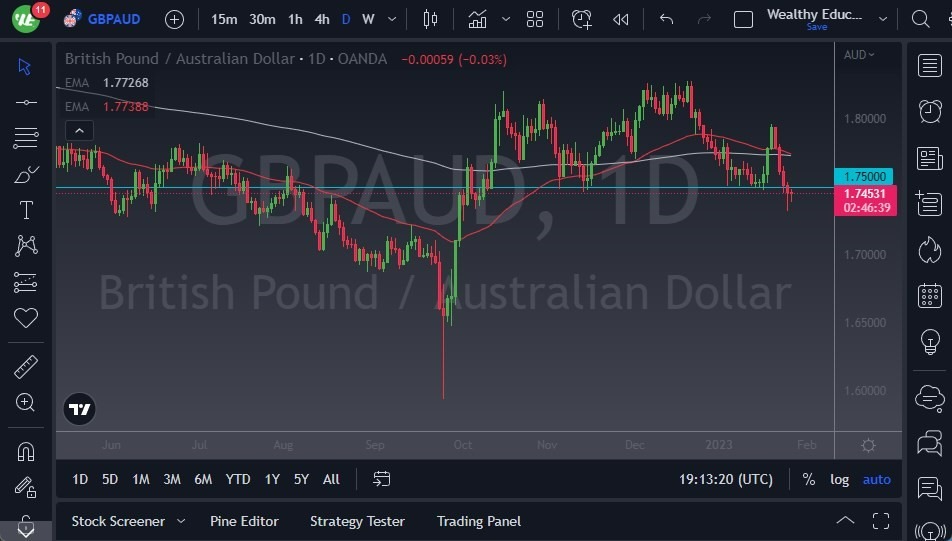Open private chats panel icon
Image resolution: width=952 pixels, height=541 pixels.
coord(930,443)
